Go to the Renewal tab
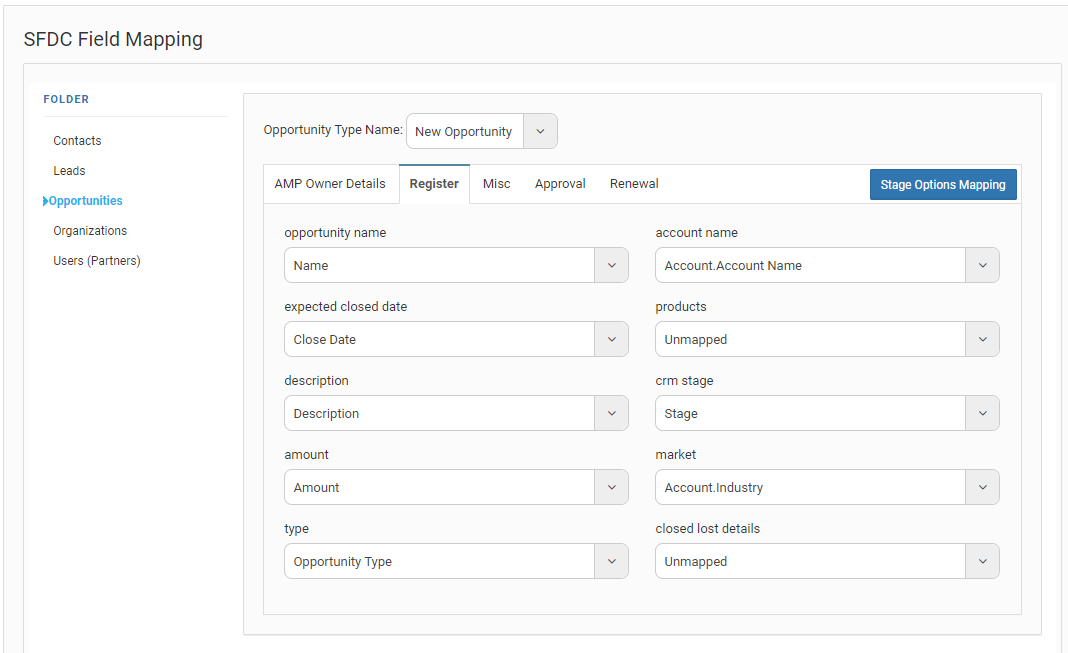 click(x=634, y=184)
